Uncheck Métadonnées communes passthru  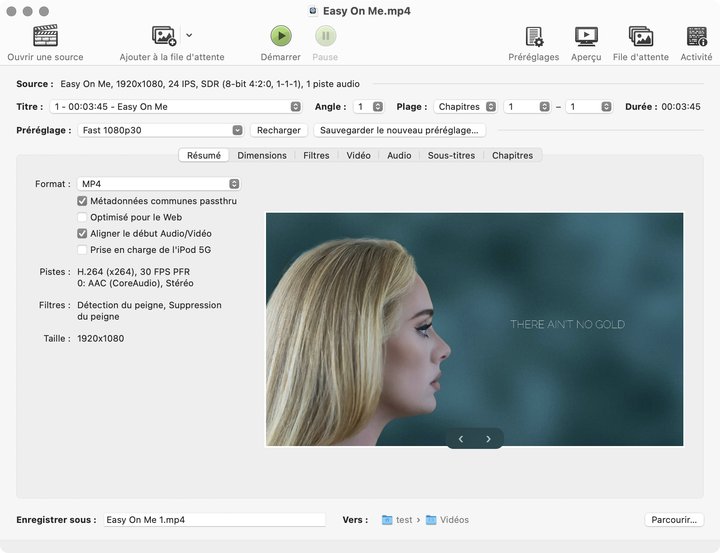(x=82, y=201)
